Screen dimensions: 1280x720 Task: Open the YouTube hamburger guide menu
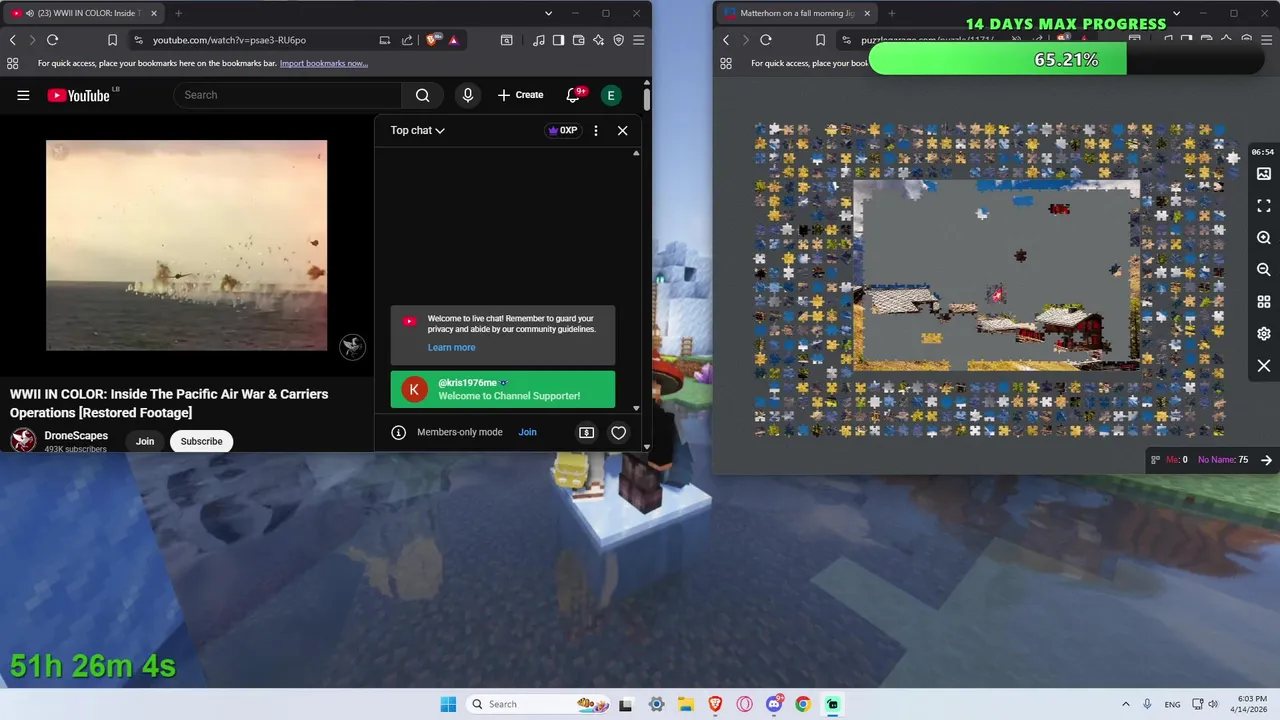click(x=23, y=95)
